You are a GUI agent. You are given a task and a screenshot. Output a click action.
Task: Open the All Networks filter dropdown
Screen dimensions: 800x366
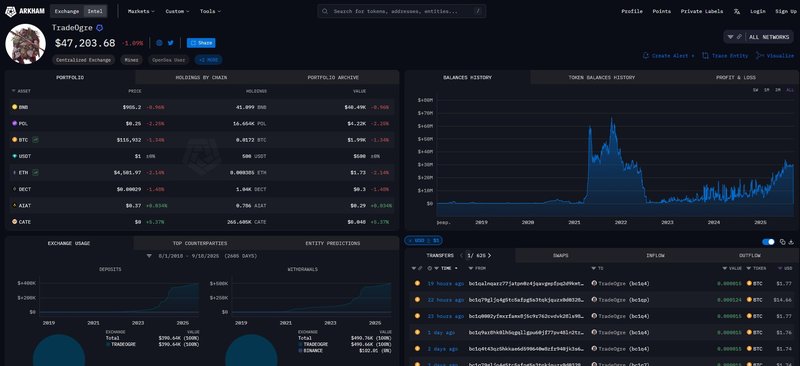[759, 37]
